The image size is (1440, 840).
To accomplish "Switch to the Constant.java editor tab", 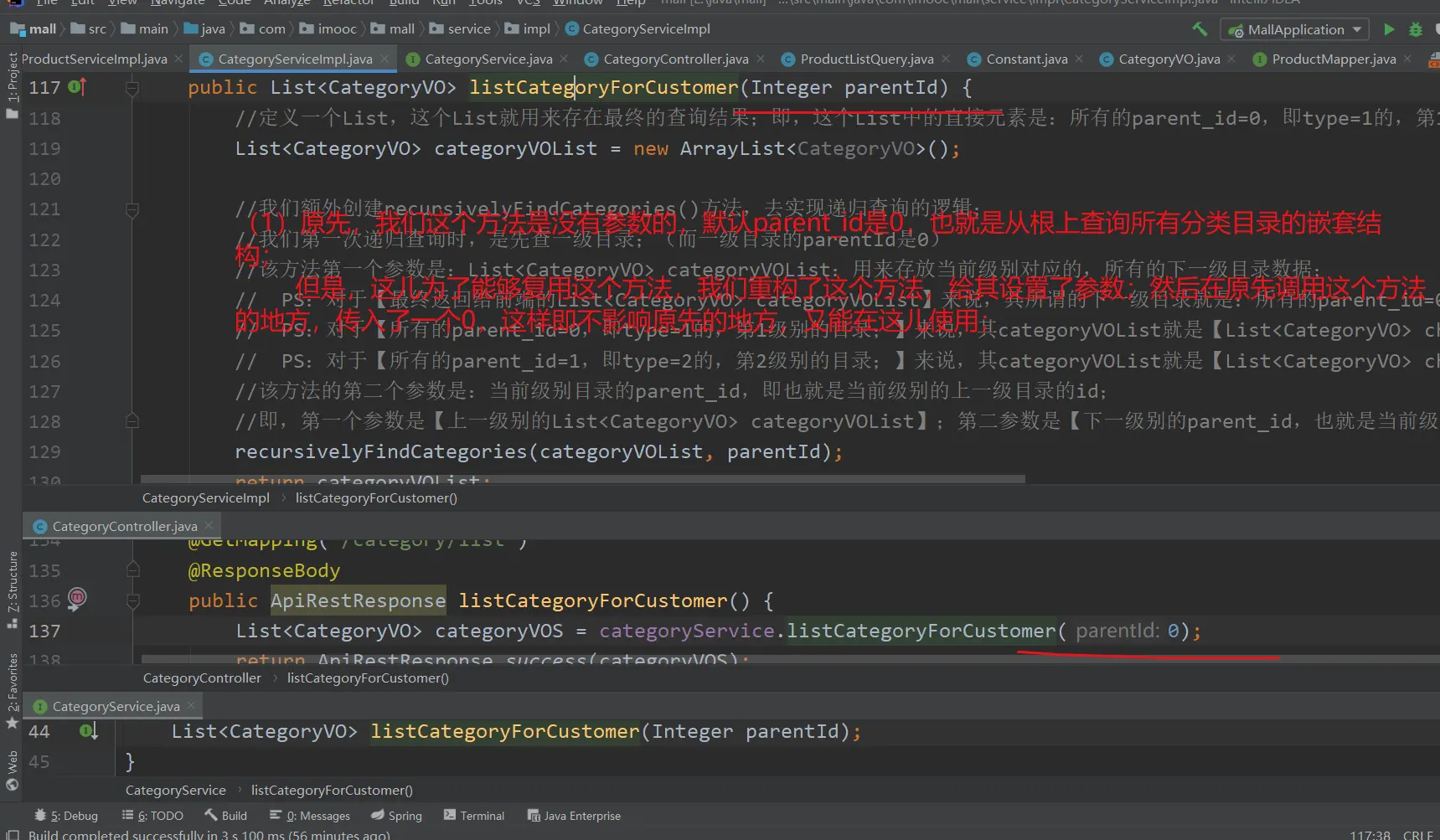I will pos(1026,59).
